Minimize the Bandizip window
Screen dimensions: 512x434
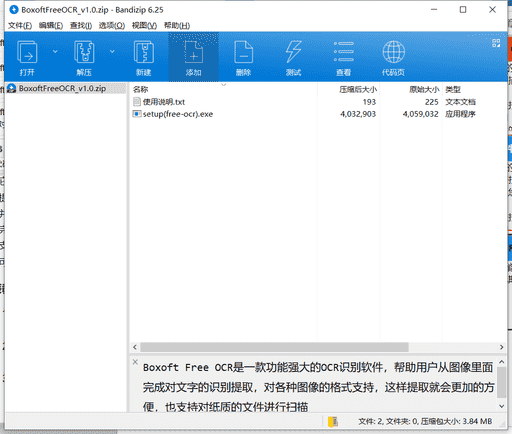(x=434, y=10)
